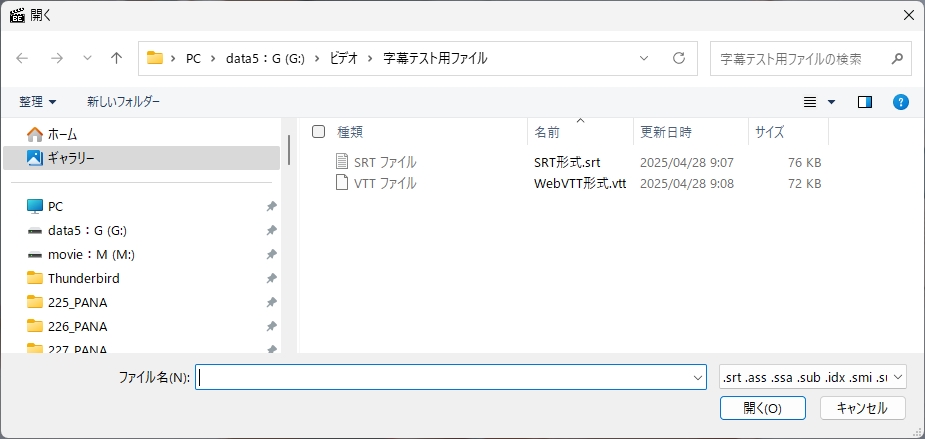Toggle the select-all checkbox in header
925x439 pixels.
tap(319, 132)
